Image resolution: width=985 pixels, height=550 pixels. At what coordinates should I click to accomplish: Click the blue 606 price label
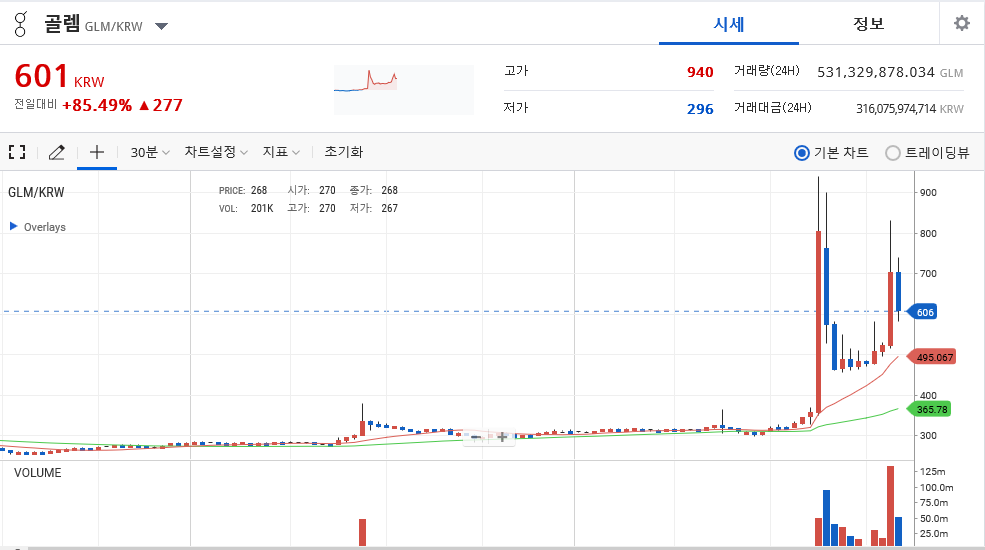(x=924, y=312)
